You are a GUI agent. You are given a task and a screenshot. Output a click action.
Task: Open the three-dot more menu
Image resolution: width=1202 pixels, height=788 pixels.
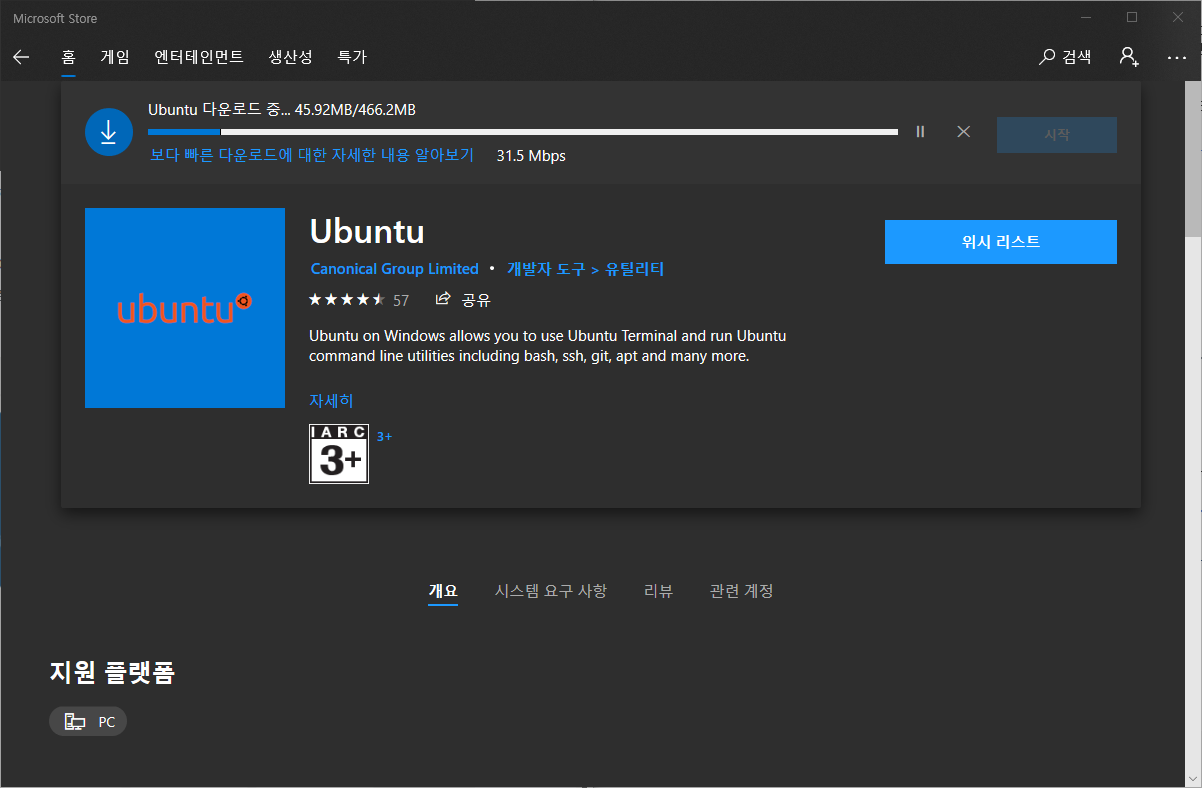coord(1176,57)
